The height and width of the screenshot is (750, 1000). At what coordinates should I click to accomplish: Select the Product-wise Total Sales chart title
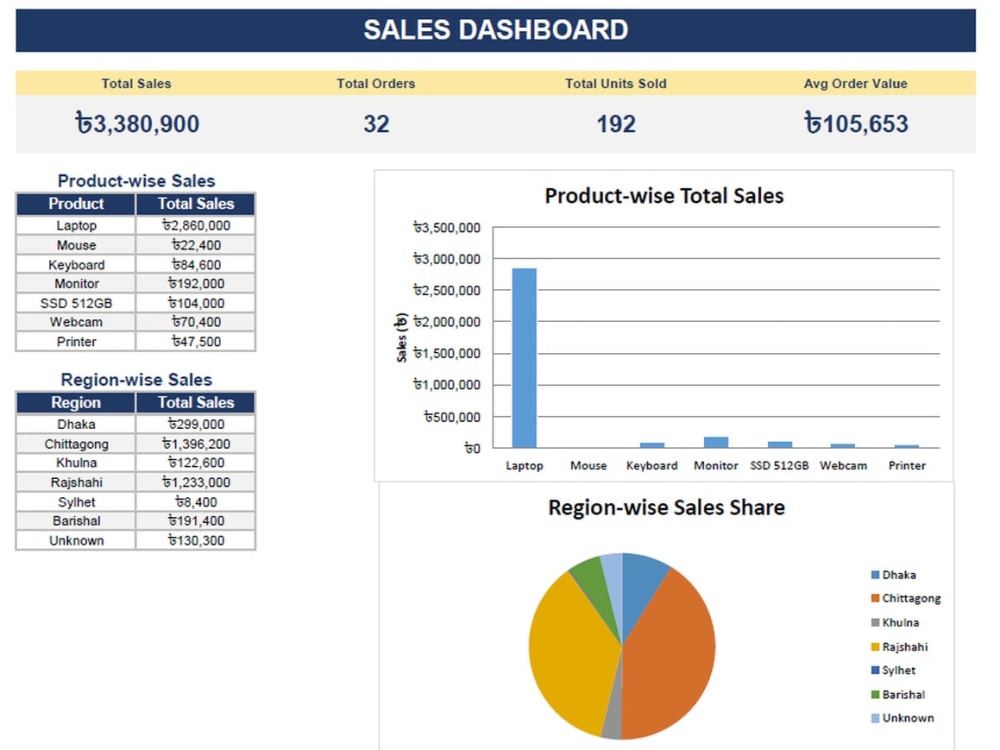pyautogui.click(x=664, y=196)
